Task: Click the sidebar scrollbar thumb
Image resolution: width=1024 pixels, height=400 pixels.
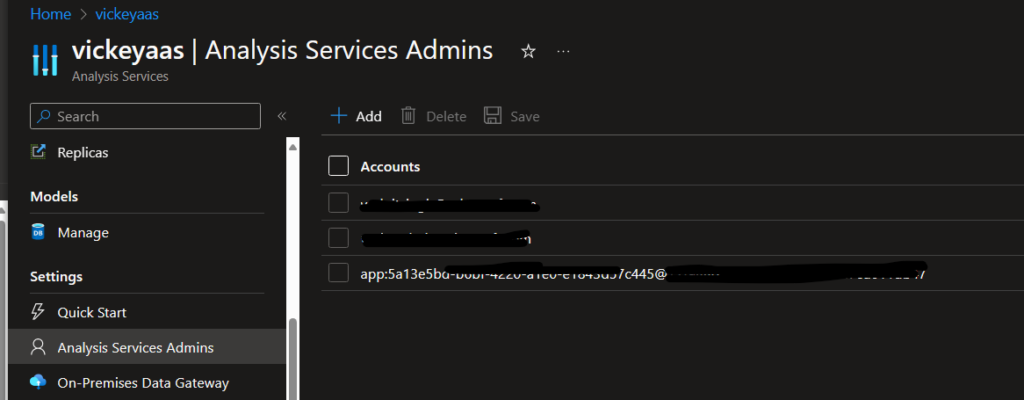Action: (x=293, y=359)
